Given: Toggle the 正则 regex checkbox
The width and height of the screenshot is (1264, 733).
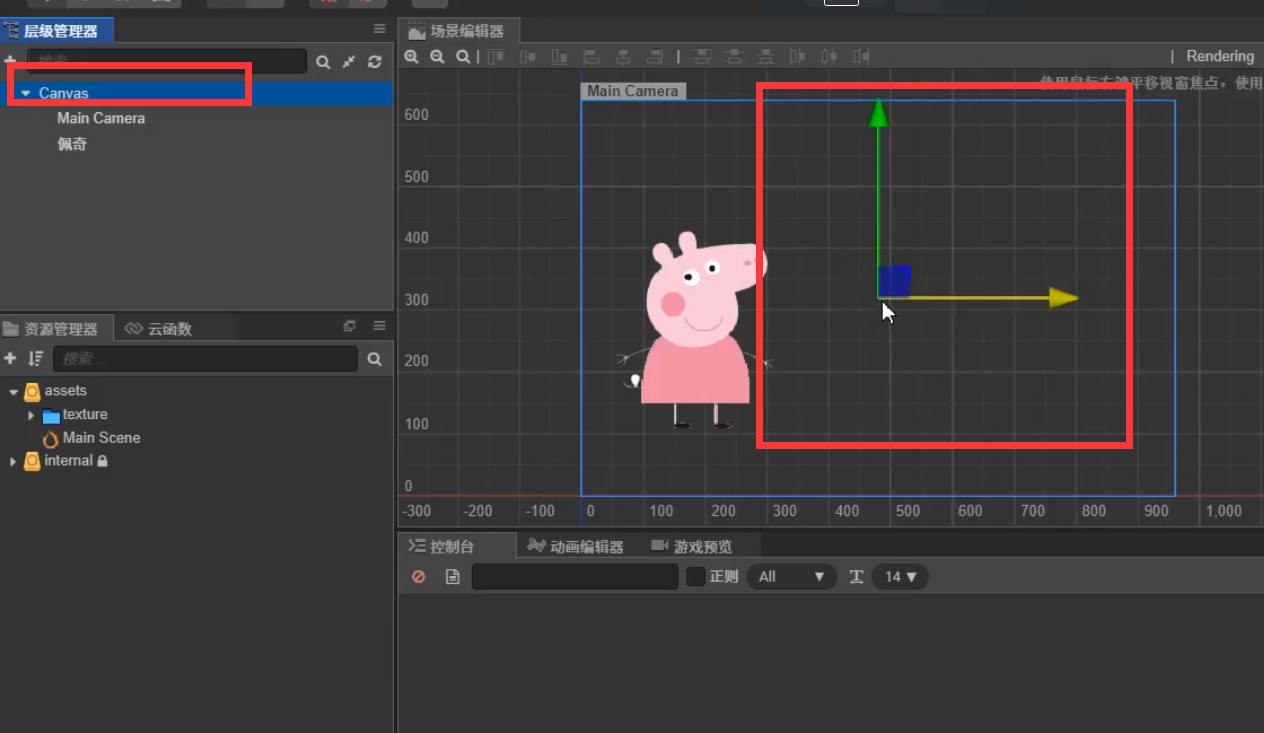Looking at the screenshot, I should pyautogui.click(x=696, y=577).
